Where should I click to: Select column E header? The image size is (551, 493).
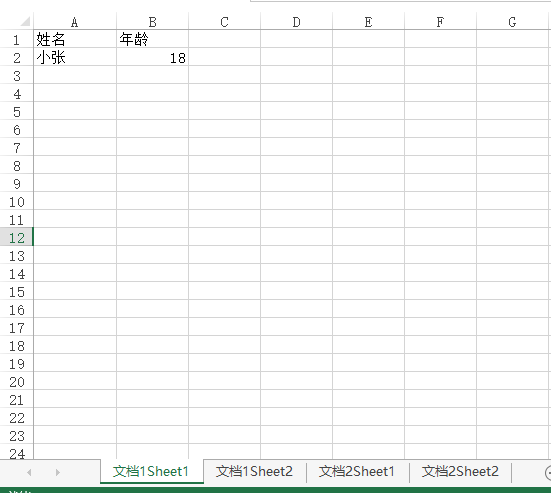tap(369, 22)
